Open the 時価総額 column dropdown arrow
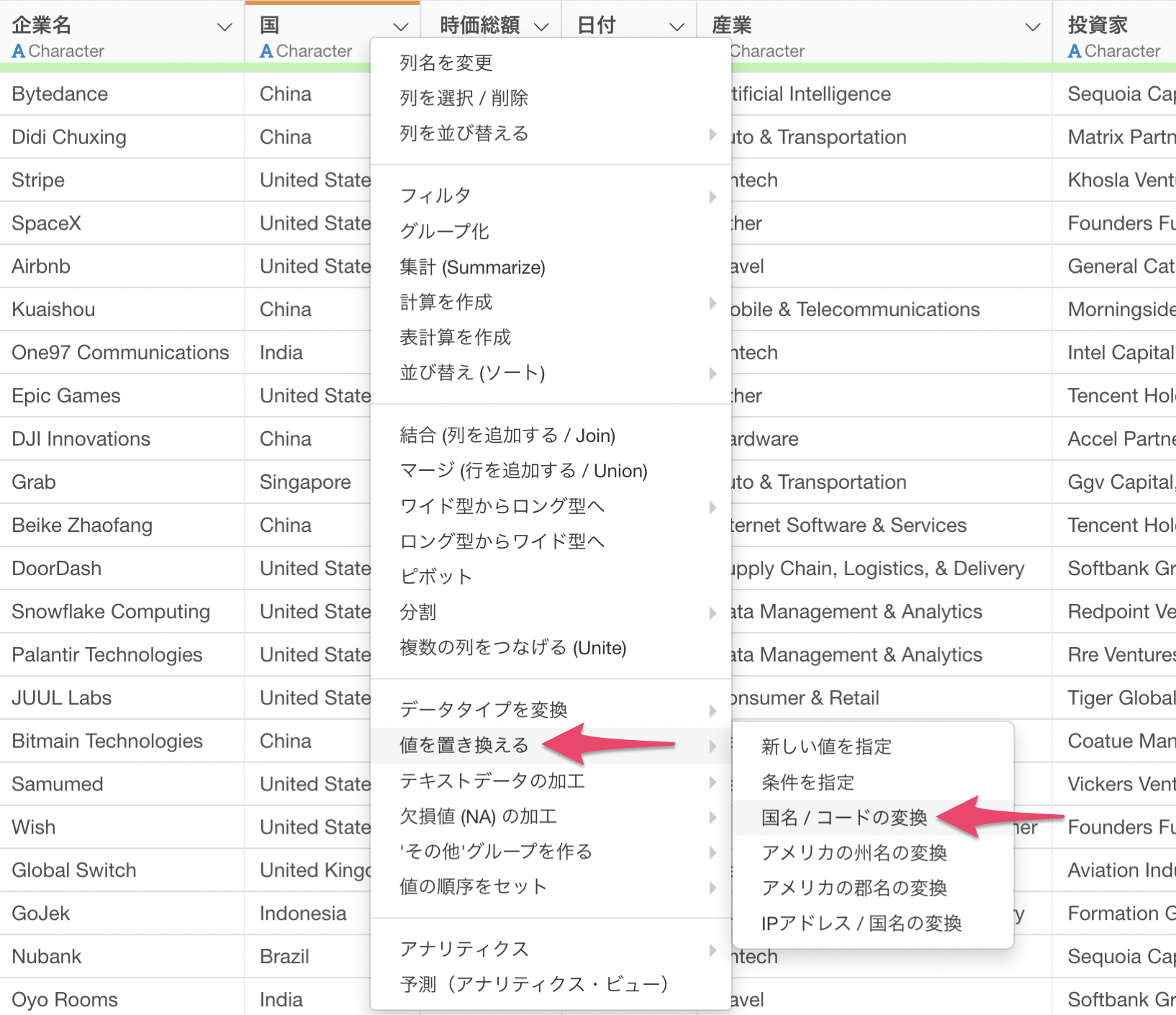Screen dimensions: 1176x1015 pyautogui.click(x=541, y=27)
